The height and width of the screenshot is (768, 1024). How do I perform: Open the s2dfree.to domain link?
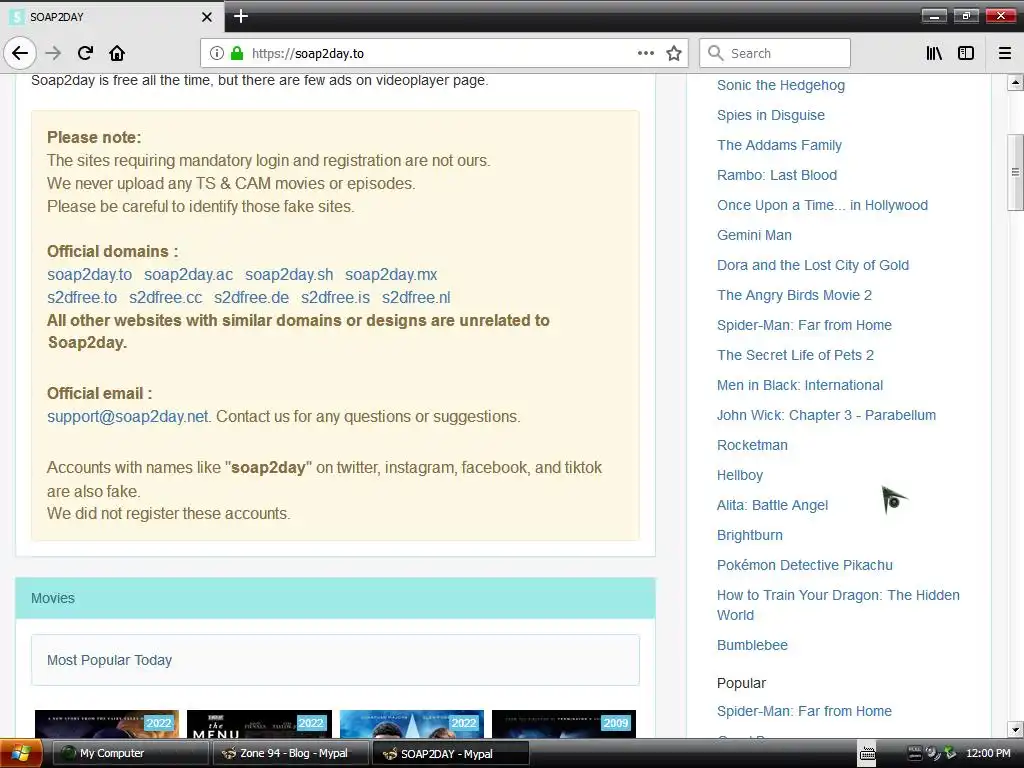point(82,297)
